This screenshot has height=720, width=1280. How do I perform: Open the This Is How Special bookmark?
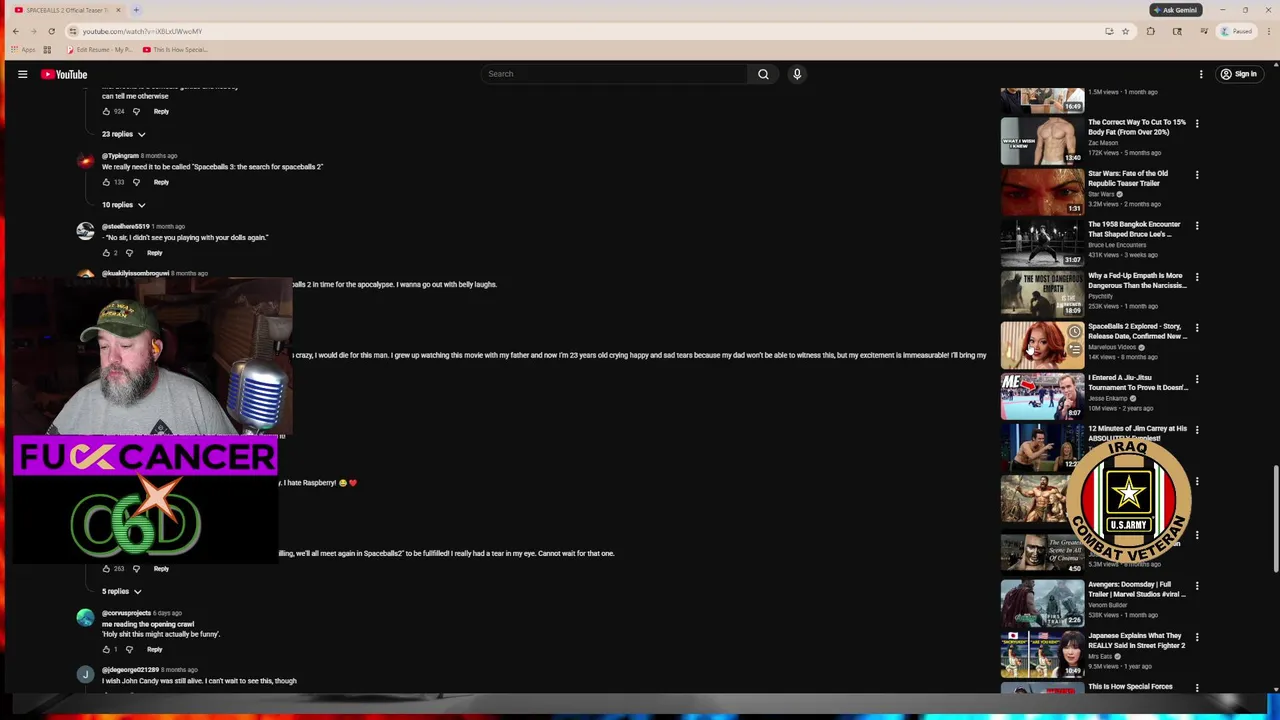(x=174, y=49)
